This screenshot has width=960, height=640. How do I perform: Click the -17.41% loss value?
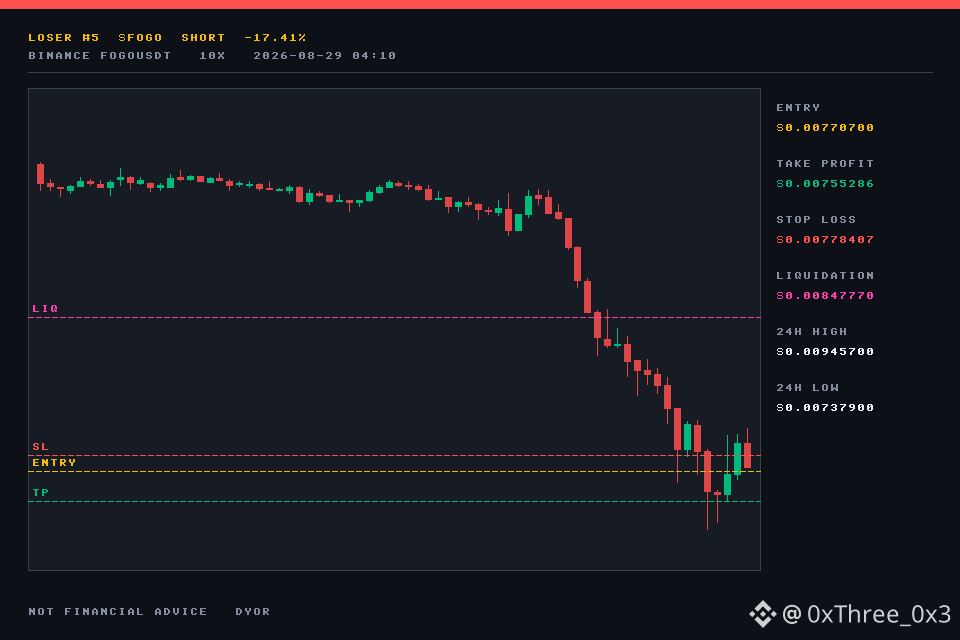tap(275, 38)
